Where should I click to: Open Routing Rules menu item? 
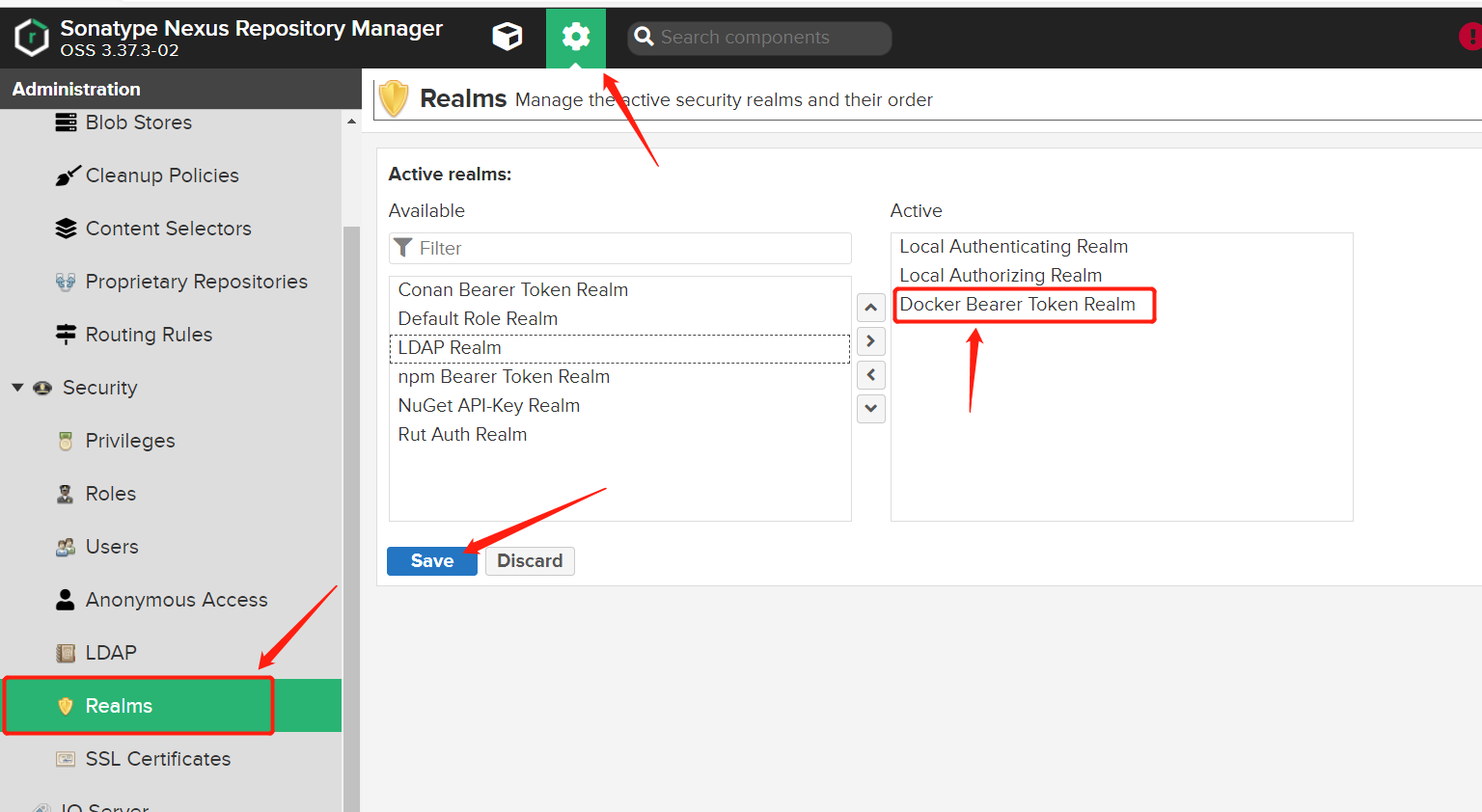click(x=149, y=335)
